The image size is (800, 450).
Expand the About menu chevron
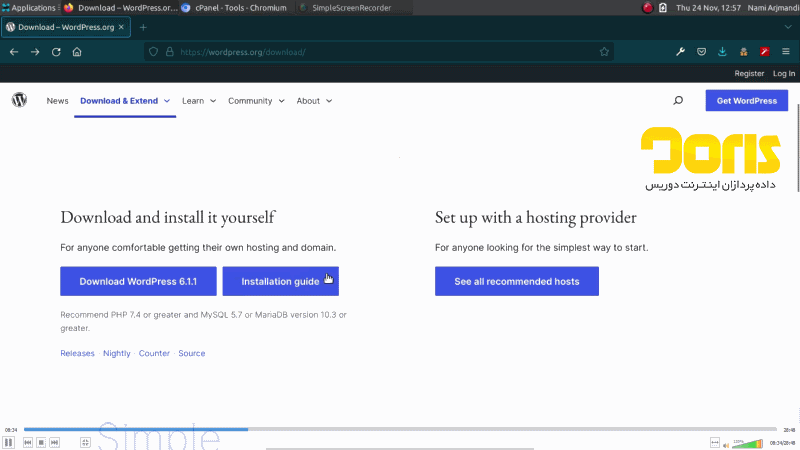pyautogui.click(x=329, y=101)
